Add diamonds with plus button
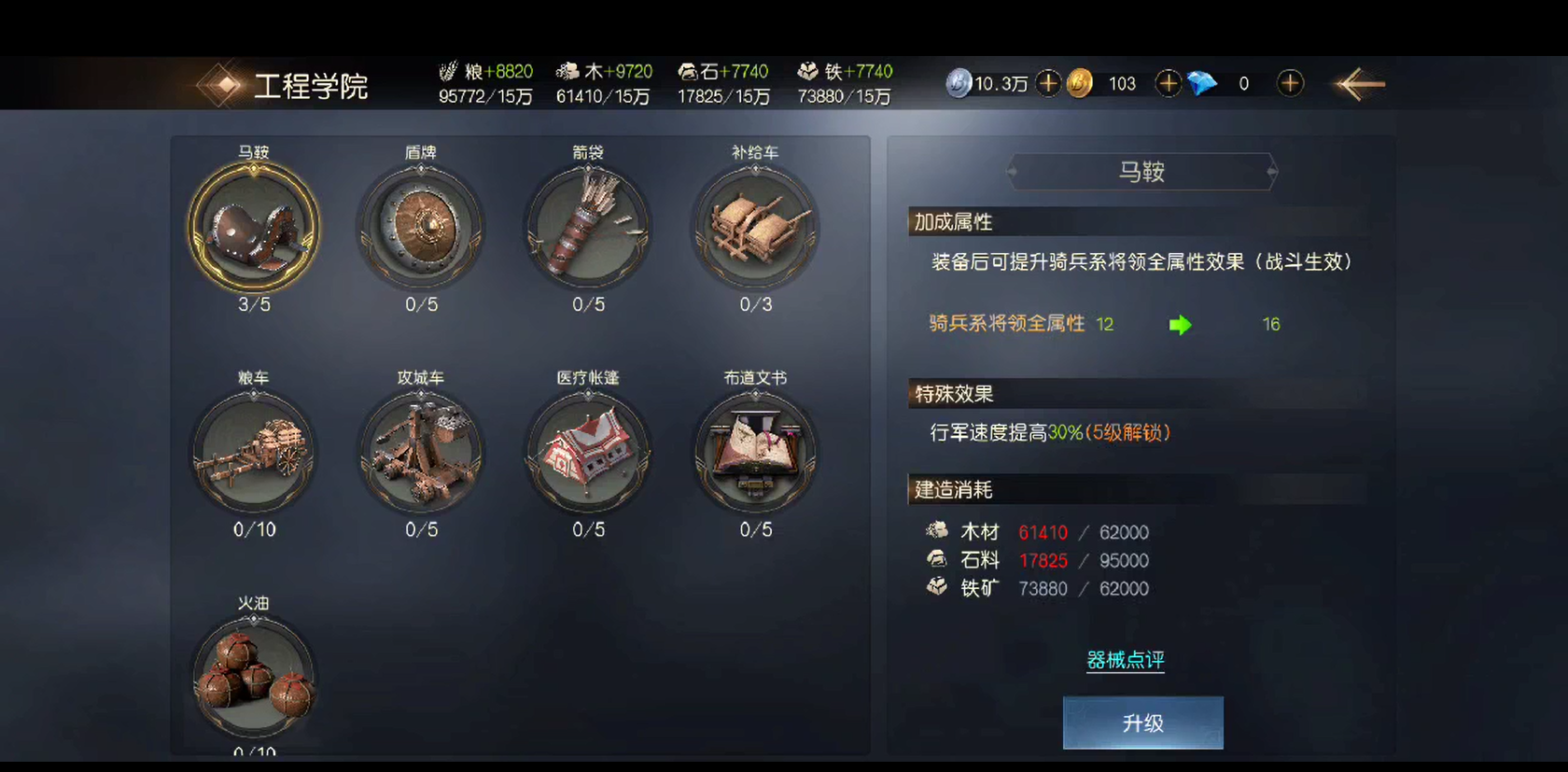 pyautogui.click(x=1290, y=83)
